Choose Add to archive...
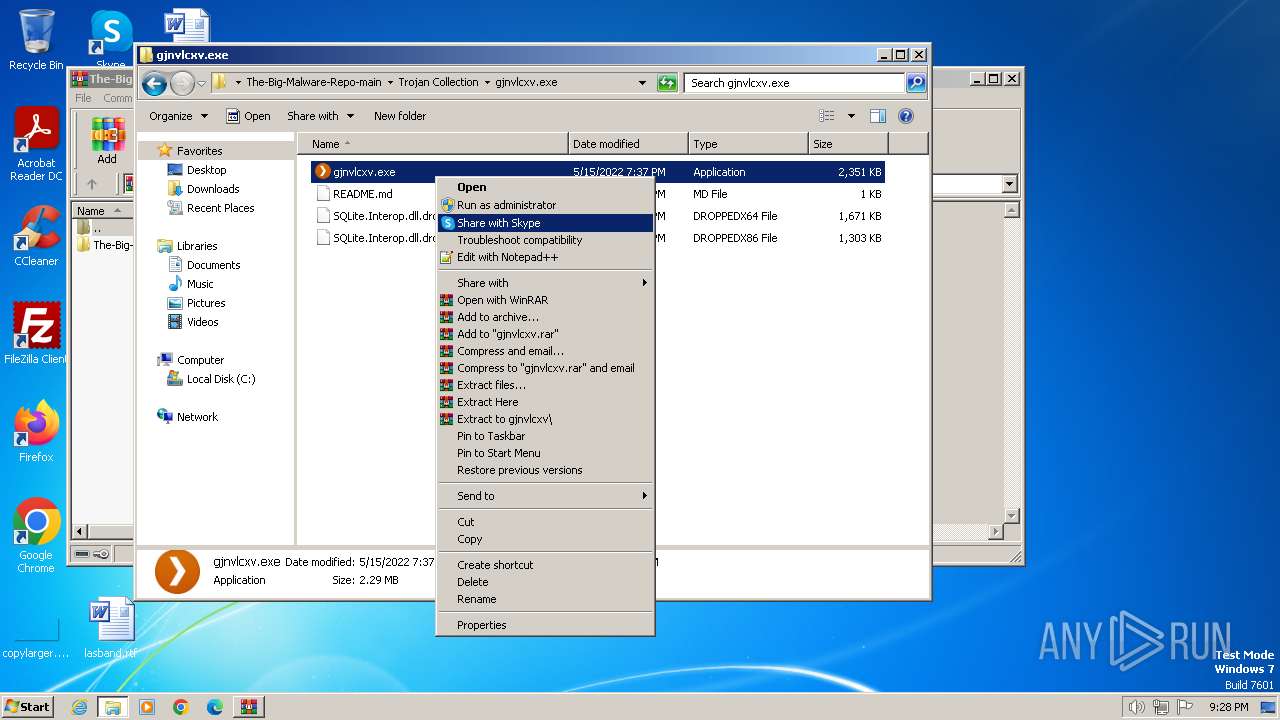This screenshot has width=1280, height=720. click(545, 317)
